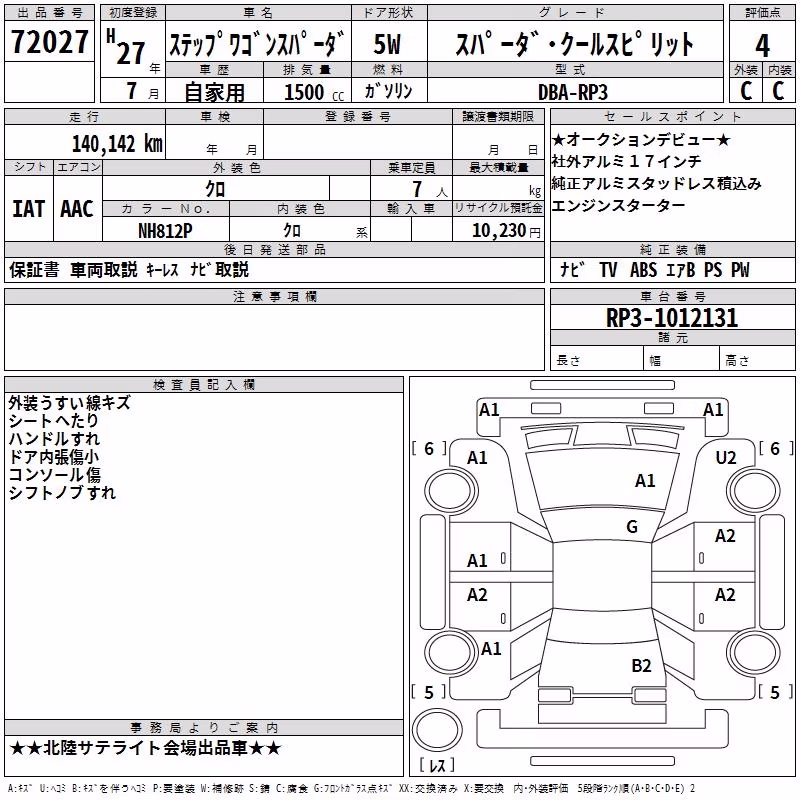
Task: Click model code DBA-RP3
Action: point(573,92)
